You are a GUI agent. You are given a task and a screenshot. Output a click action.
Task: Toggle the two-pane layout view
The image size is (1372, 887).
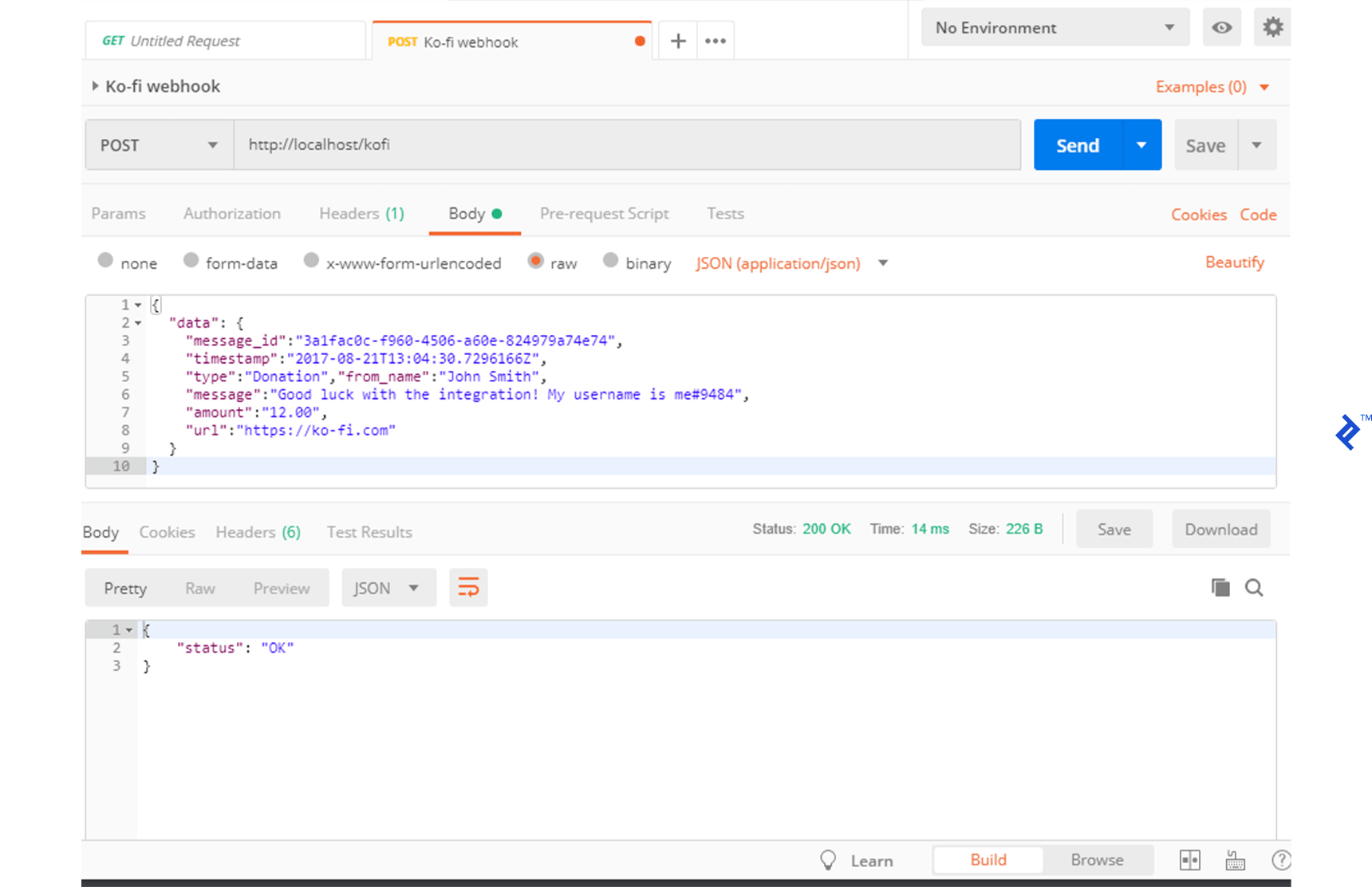tap(1189, 860)
